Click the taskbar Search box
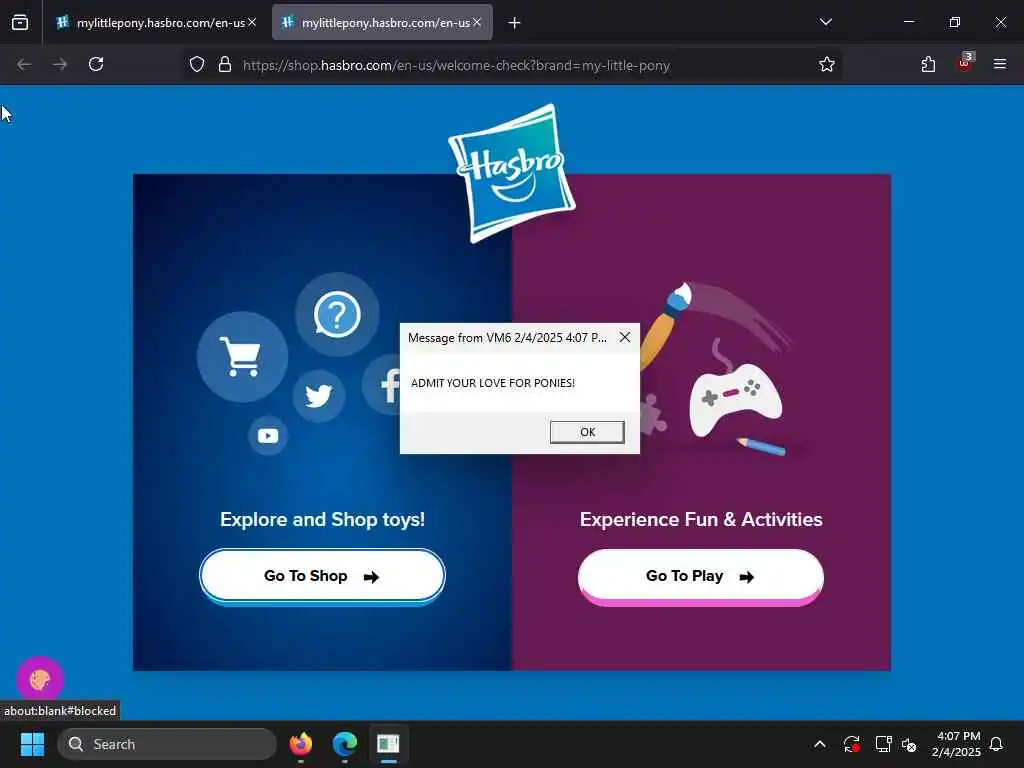This screenshot has height=768, width=1024. pyautogui.click(x=167, y=744)
